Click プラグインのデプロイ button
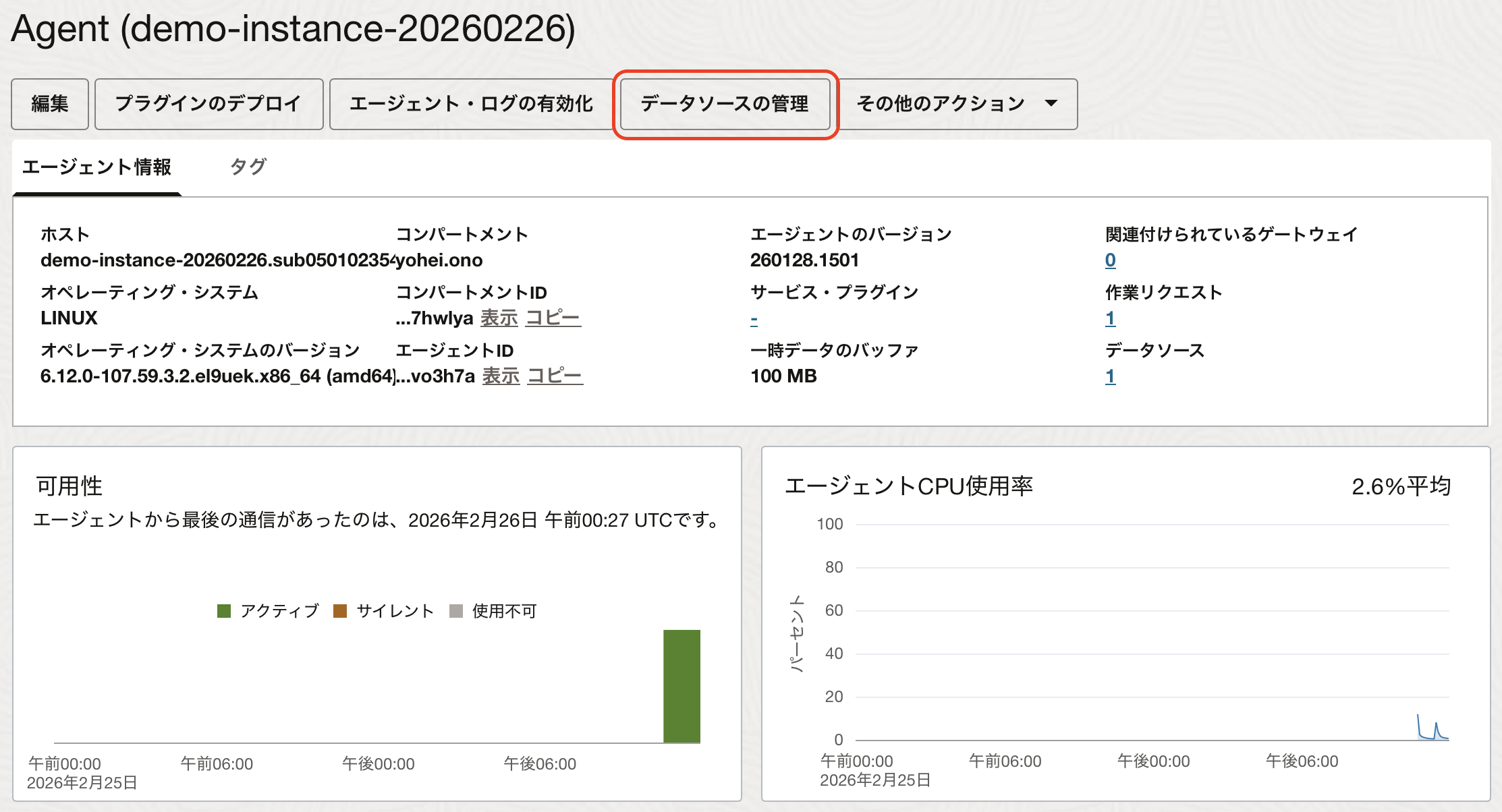1502x812 pixels. 208,104
